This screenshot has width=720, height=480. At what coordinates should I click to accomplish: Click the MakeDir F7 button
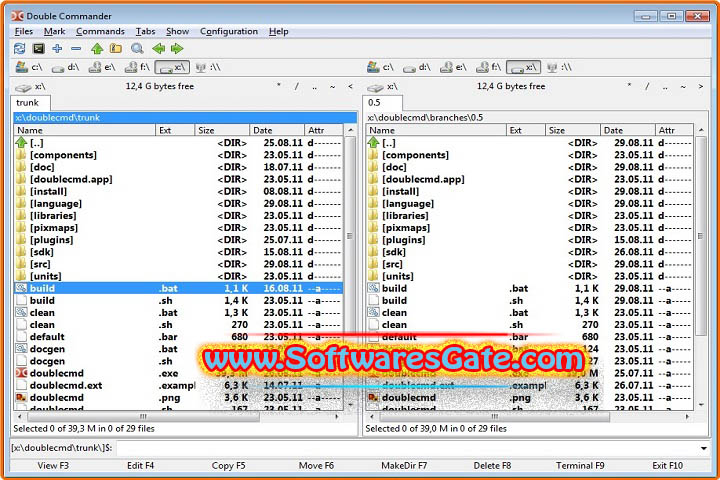[404, 465]
